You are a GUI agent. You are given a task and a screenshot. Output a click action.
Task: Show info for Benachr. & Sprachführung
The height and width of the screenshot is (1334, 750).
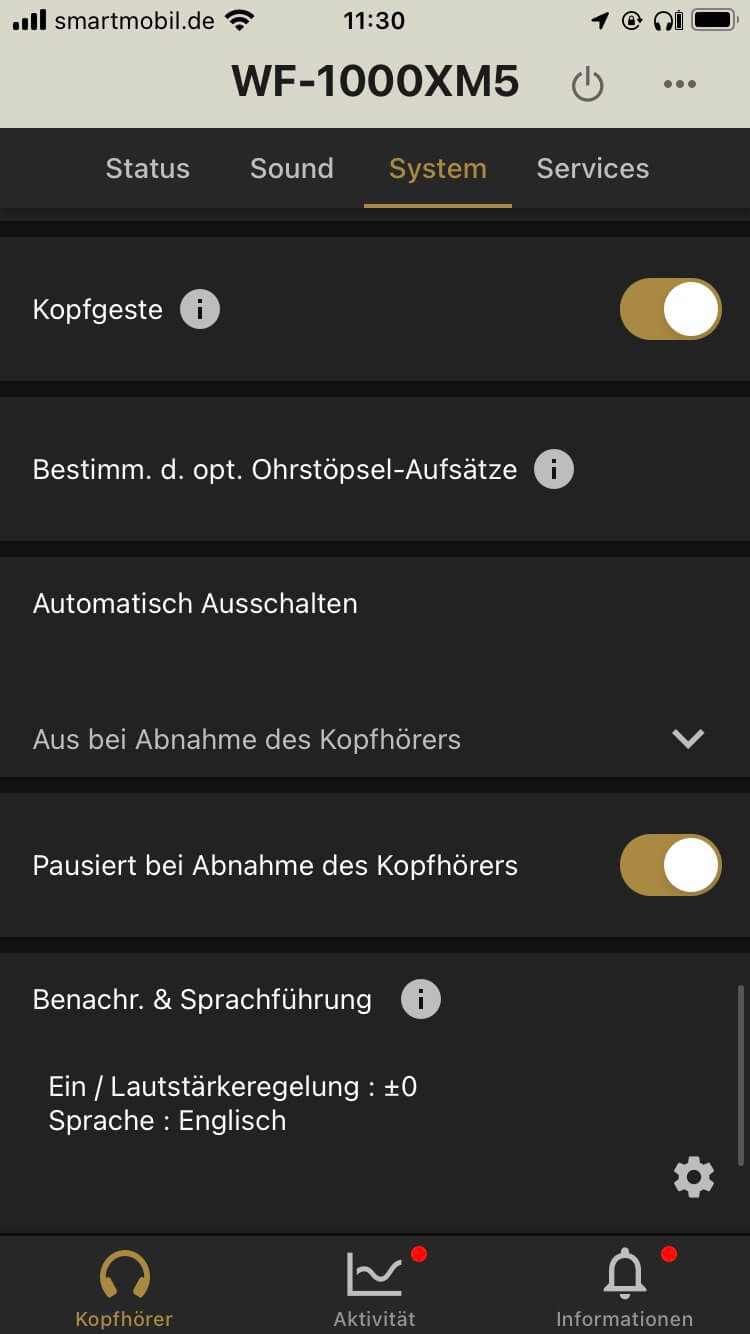click(420, 999)
